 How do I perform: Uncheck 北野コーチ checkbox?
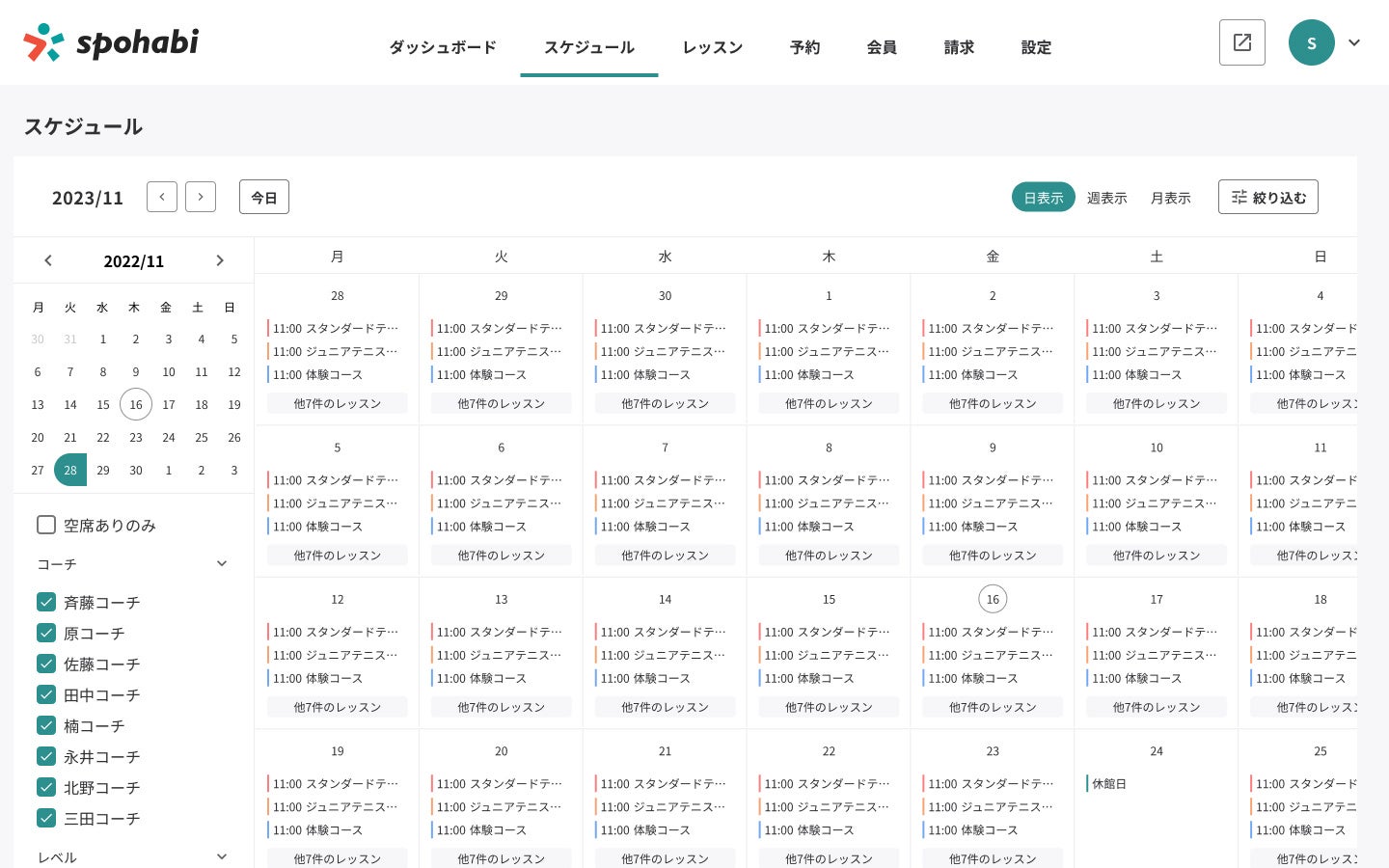click(x=46, y=787)
